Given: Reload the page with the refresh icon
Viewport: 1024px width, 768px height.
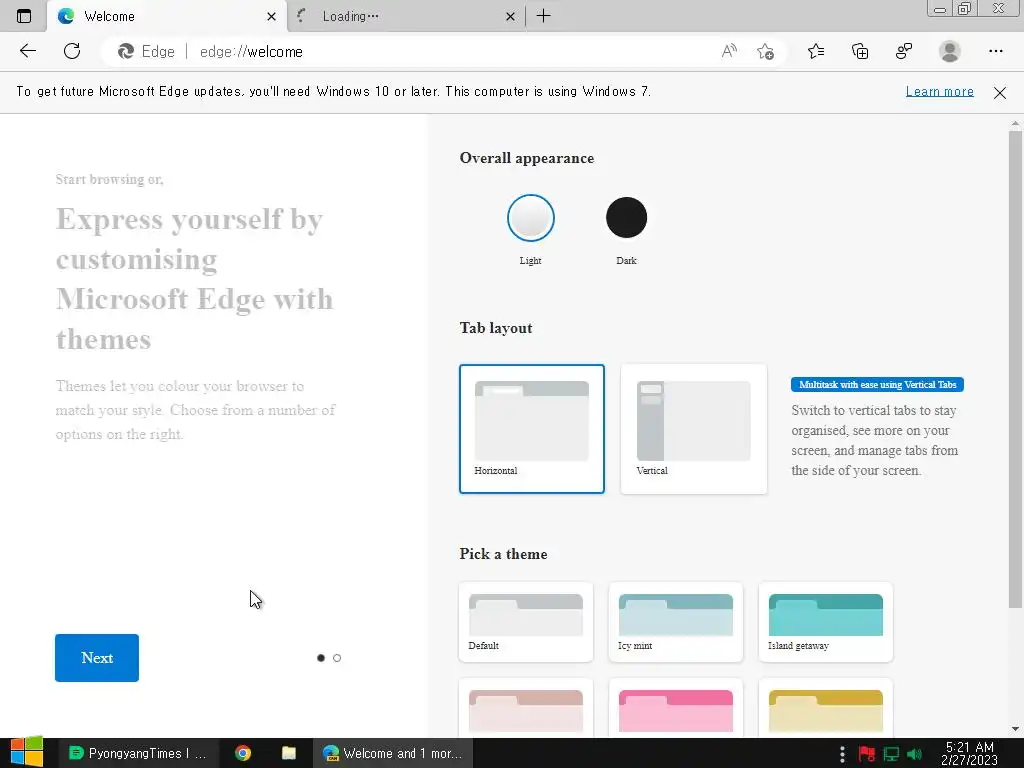Looking at the screenshot, I should (72, 51).
